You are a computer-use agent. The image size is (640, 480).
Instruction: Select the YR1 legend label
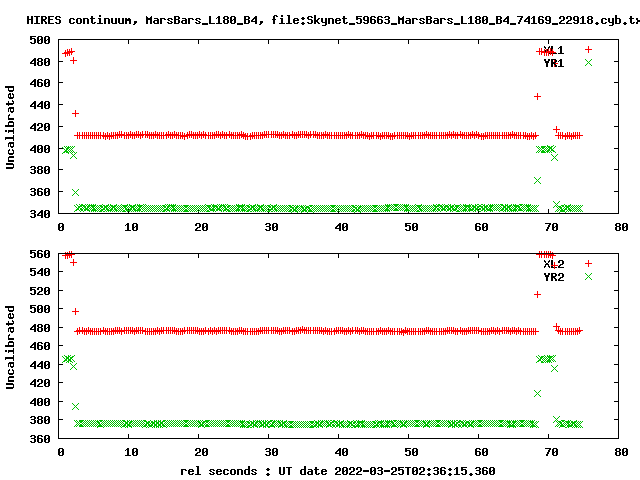click(x=554, y=63)
